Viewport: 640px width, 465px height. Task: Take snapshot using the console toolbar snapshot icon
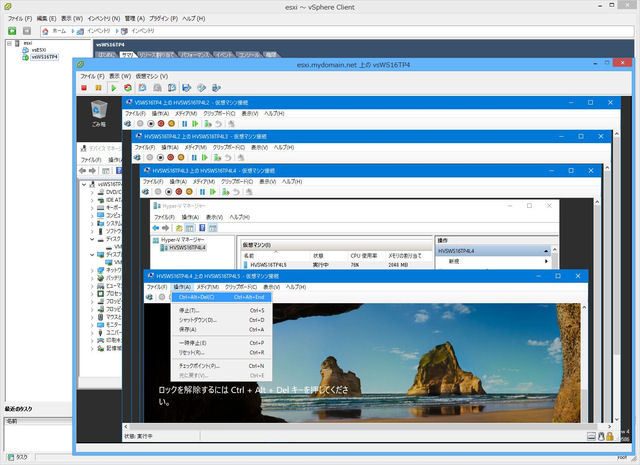pos(142,88)
